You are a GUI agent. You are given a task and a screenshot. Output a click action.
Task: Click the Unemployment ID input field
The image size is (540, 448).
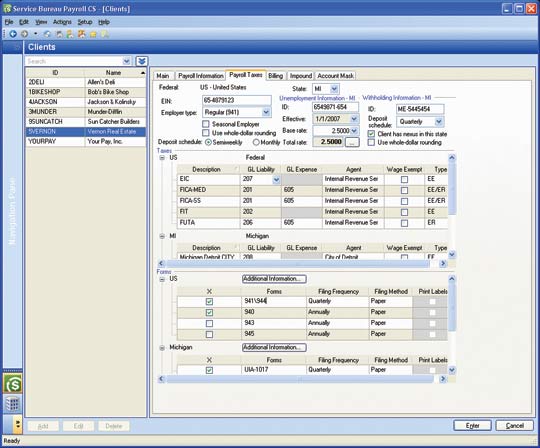335,107
